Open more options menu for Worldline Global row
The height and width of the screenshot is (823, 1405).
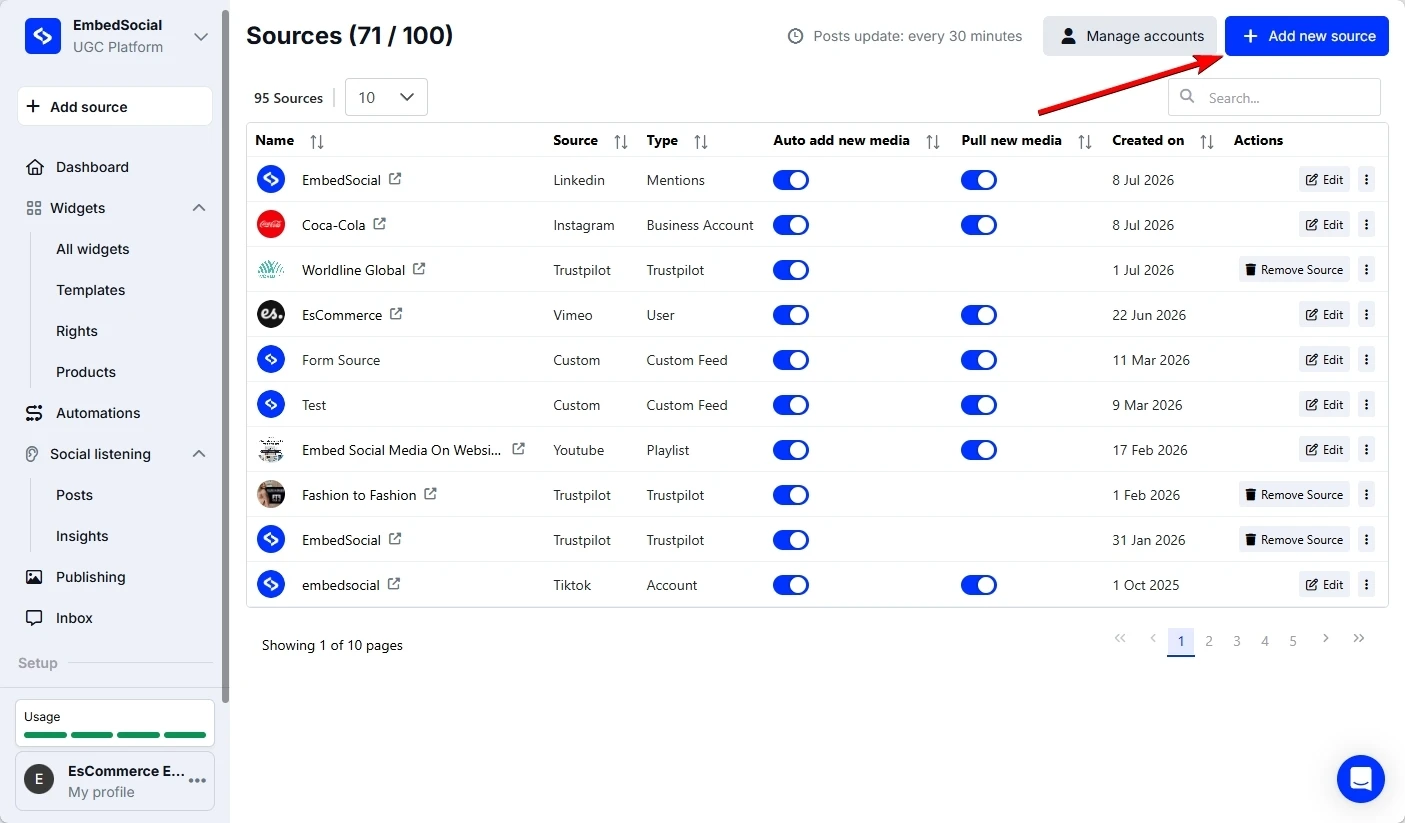click(x=1367, y=269)
